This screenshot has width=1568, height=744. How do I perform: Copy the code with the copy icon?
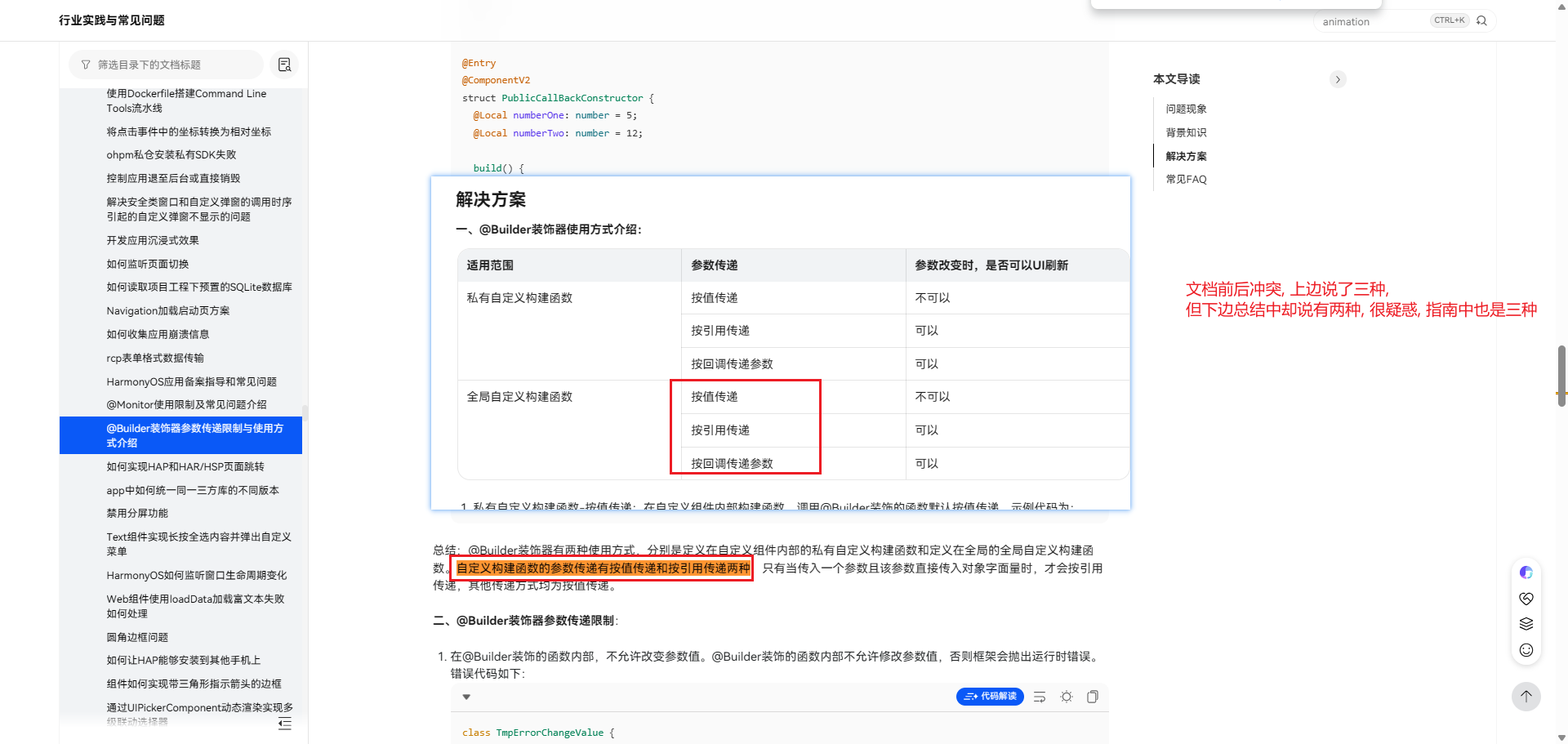tap(1093, 697)
